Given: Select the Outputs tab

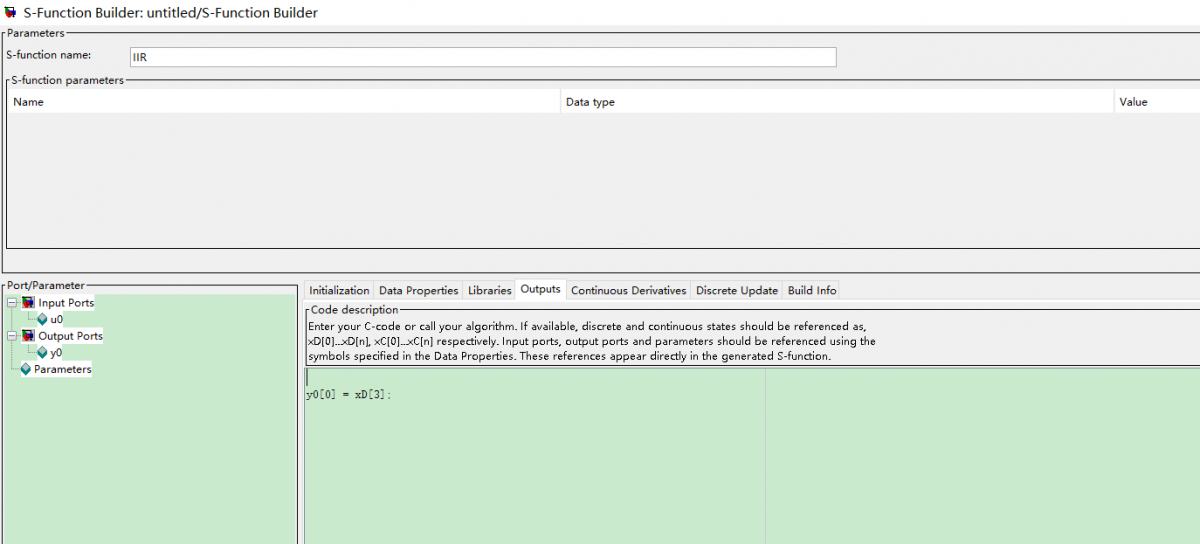Looking at the screenshot, I should (540, 289).
